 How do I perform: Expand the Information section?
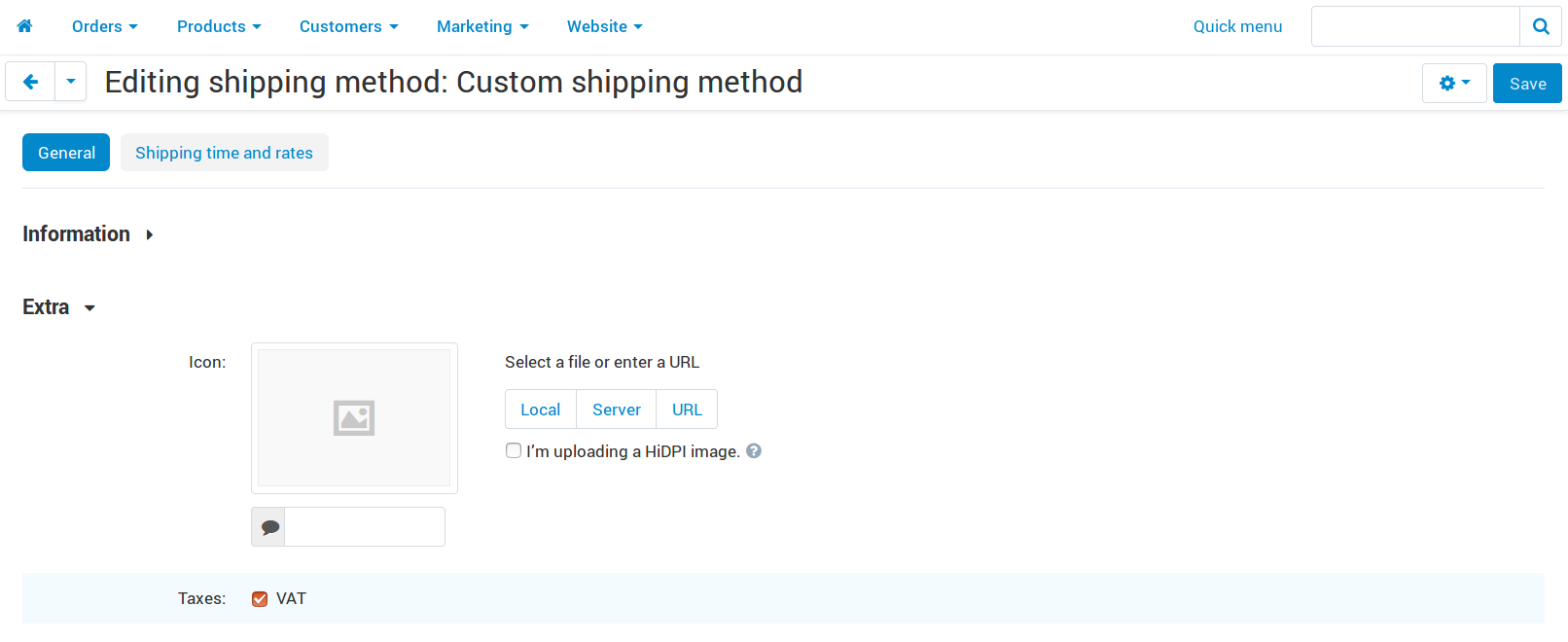pos(88,234)
